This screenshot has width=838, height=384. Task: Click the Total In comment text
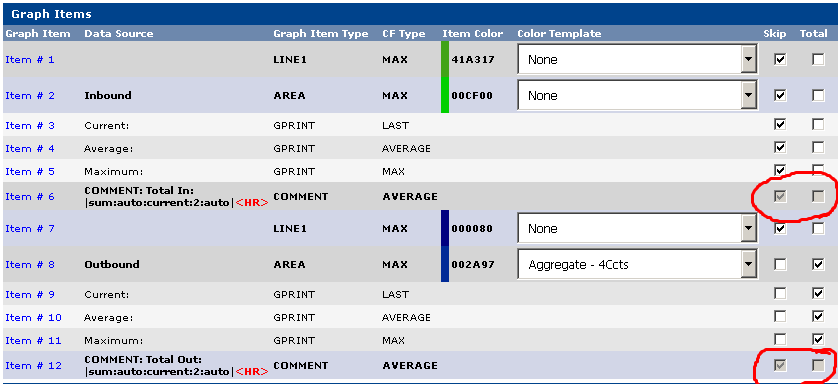[176, 197]
